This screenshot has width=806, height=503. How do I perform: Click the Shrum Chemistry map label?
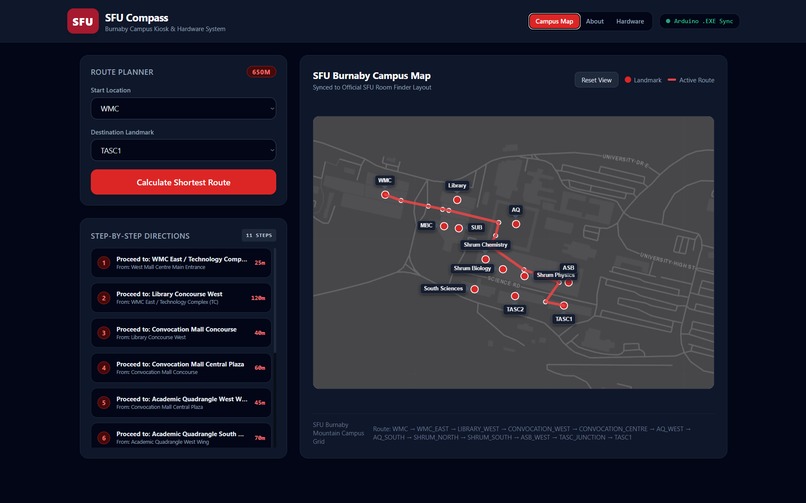tap(485, 245)
